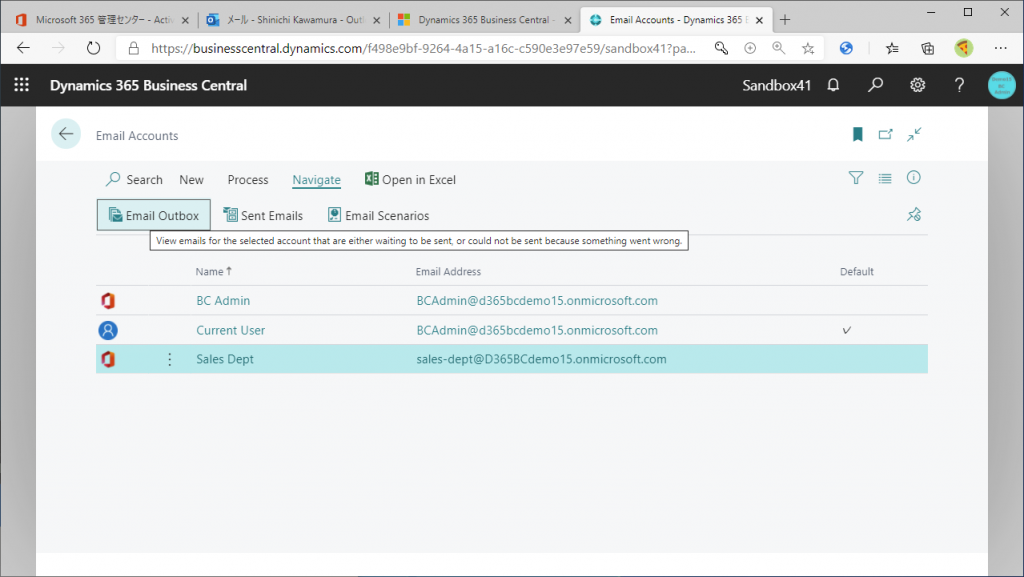Toggle the filter pane funnel icon

click(856, 178)
